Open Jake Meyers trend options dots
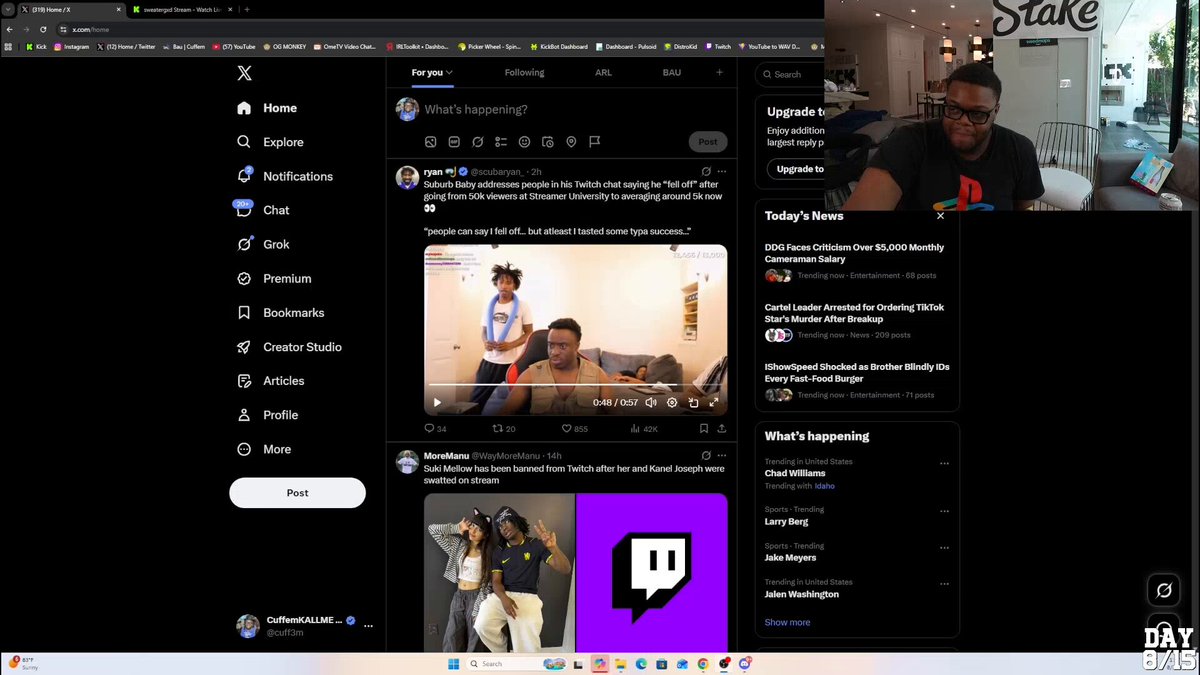 point(944,548)
